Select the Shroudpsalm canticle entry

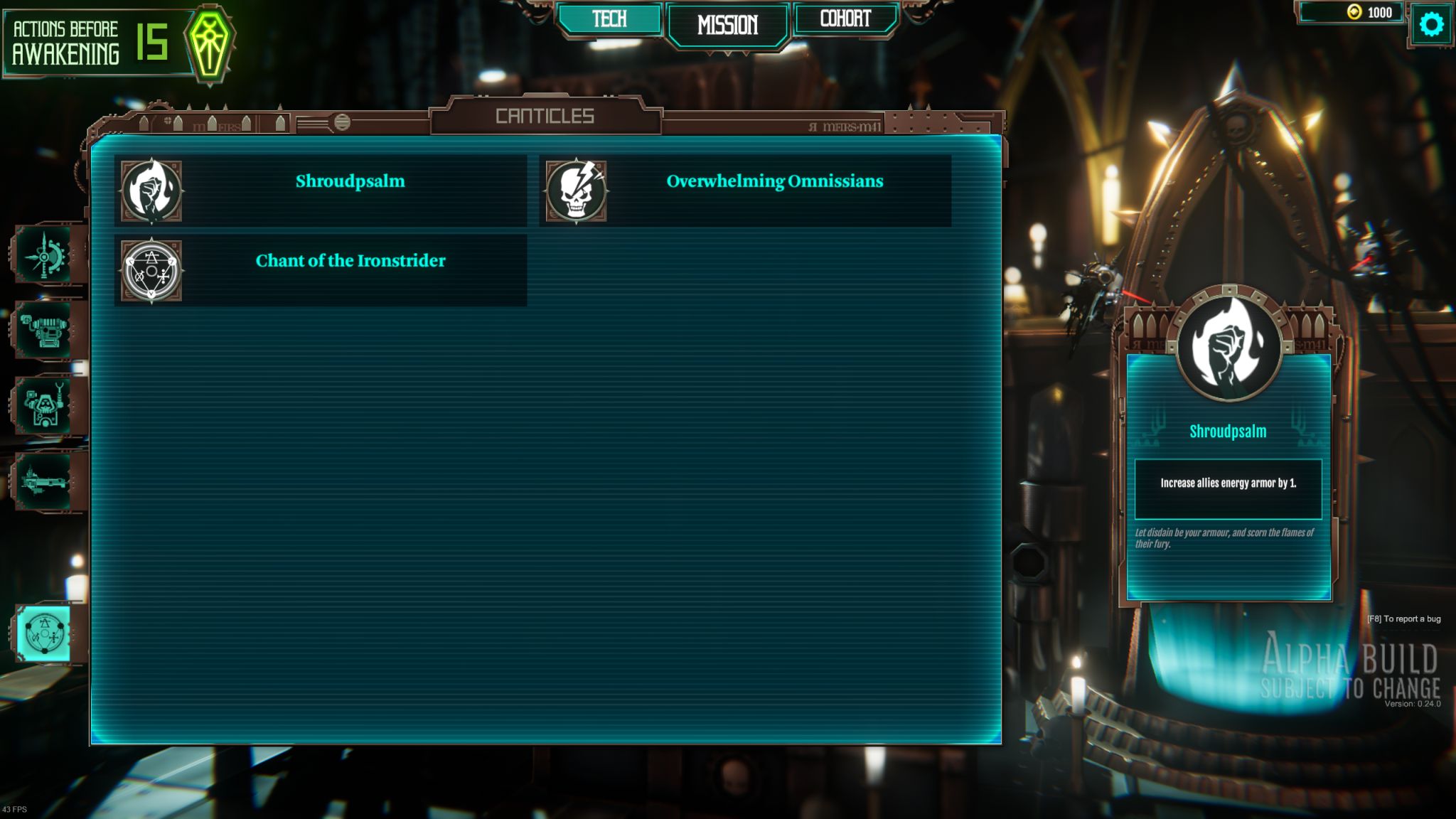[x=321, y=191]
